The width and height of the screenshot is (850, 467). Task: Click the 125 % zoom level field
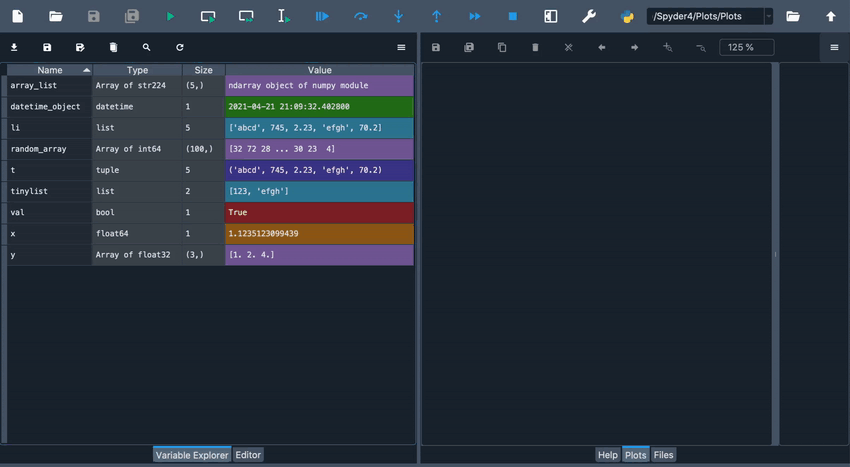click(746, 47)
